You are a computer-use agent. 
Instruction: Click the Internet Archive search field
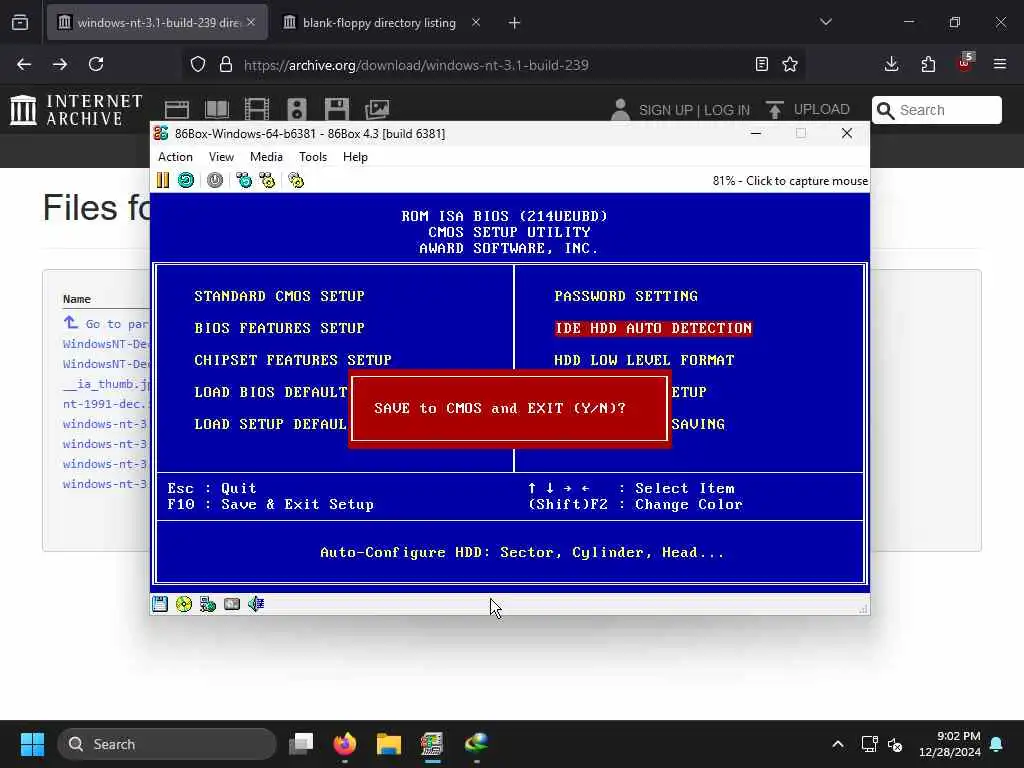click(936, 110)
